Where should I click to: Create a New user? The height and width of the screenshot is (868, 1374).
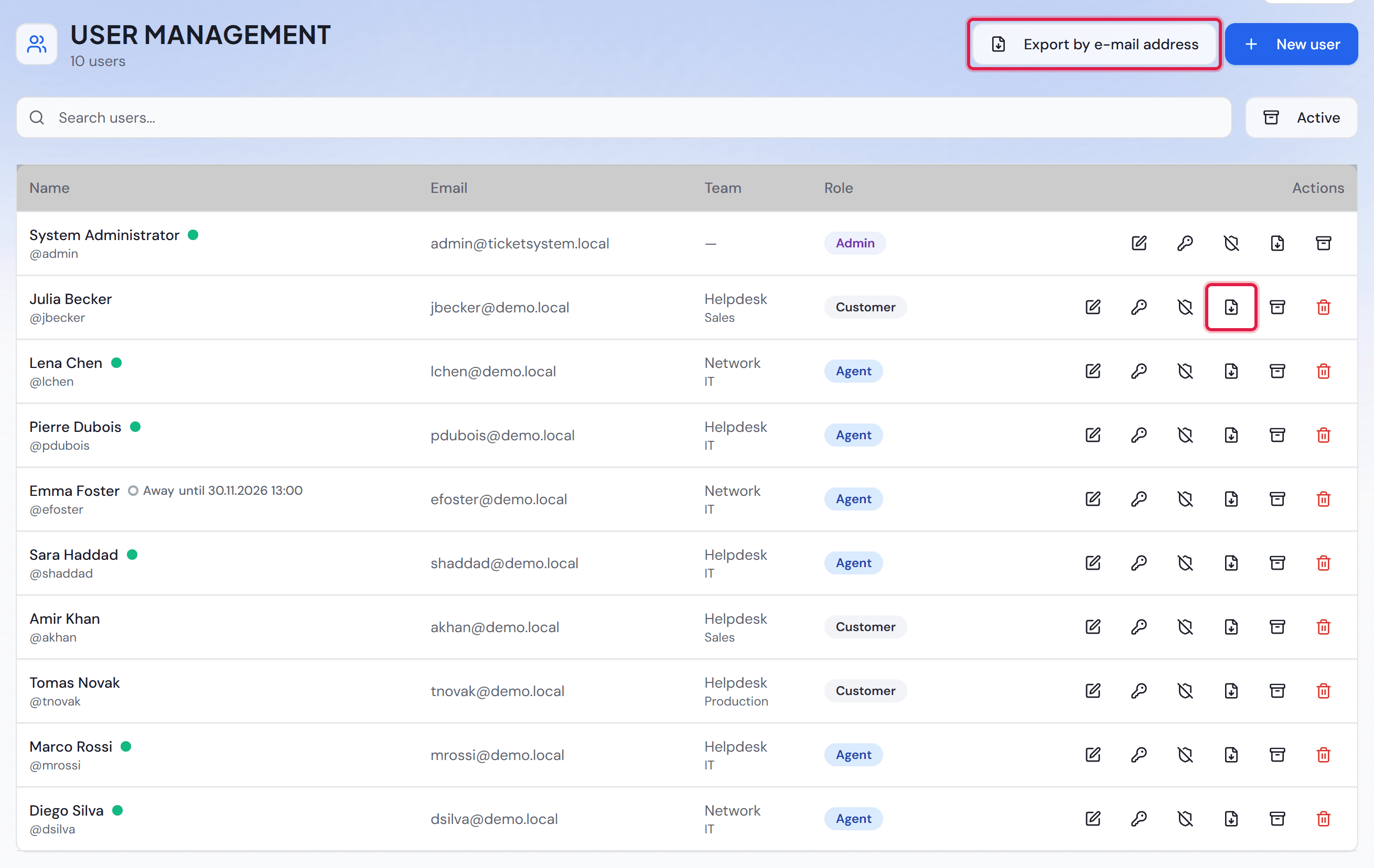1291,44
